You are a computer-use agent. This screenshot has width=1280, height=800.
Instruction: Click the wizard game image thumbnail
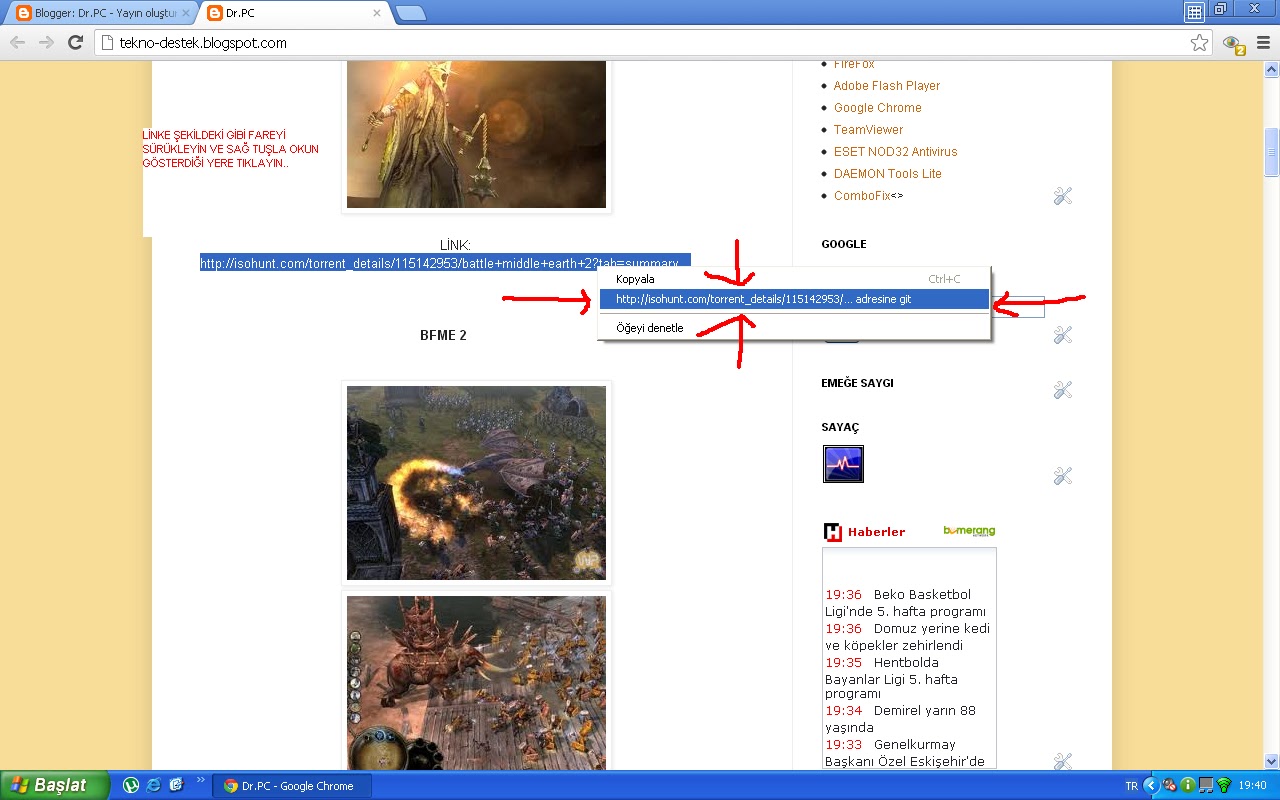point(476,135)
